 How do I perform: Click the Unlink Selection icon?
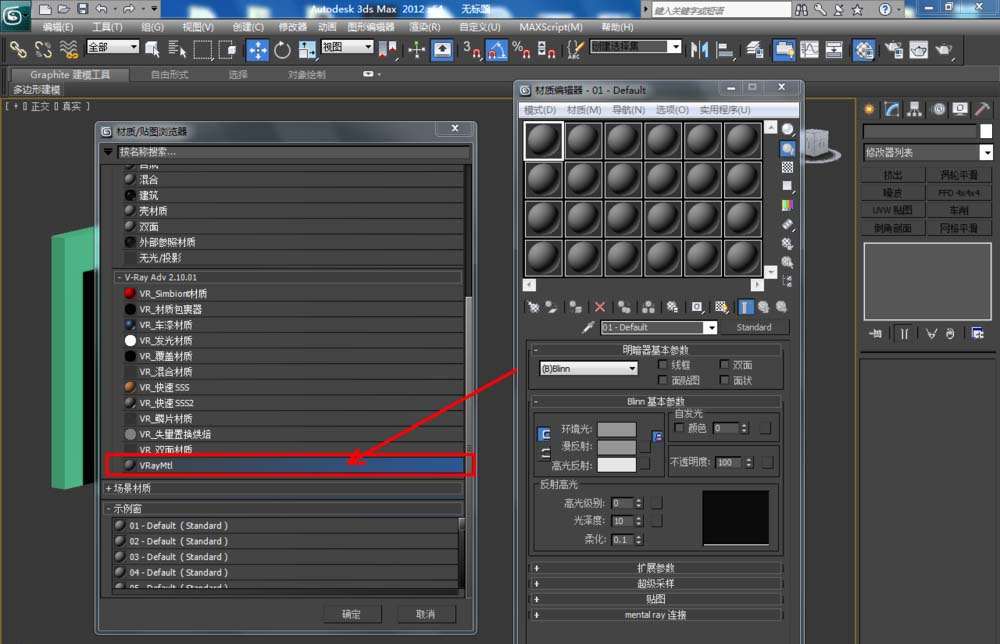click(43, 49)
